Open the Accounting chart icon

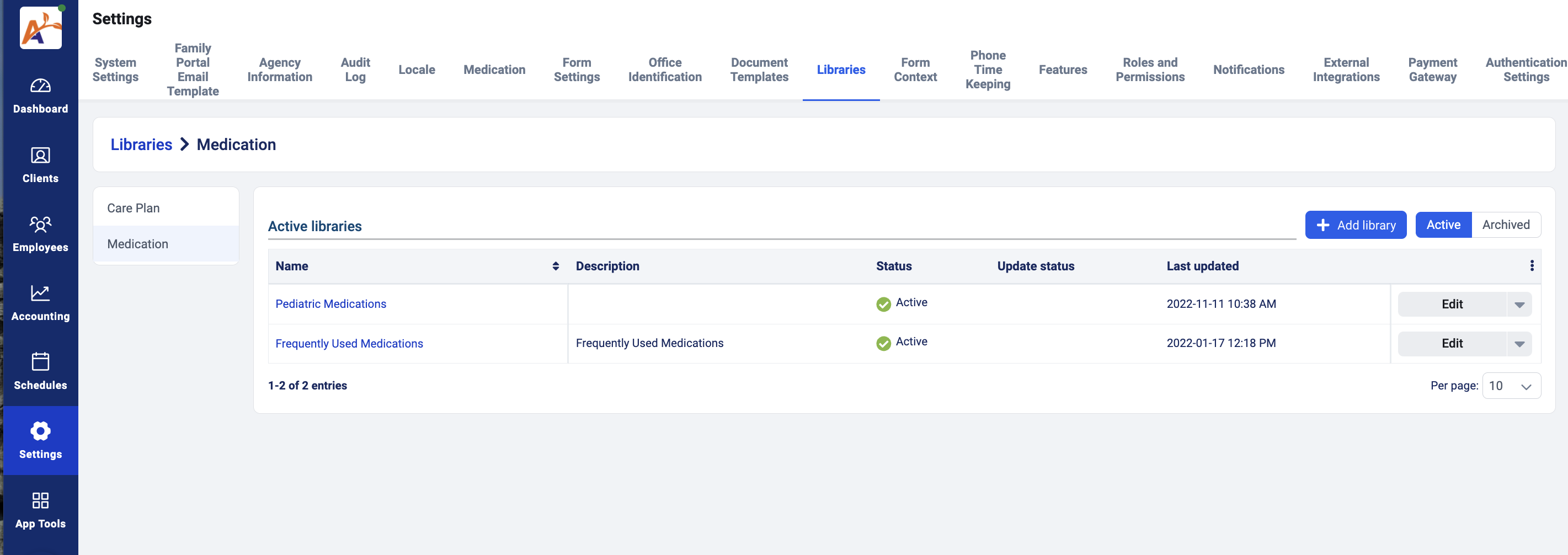point(40,293)
